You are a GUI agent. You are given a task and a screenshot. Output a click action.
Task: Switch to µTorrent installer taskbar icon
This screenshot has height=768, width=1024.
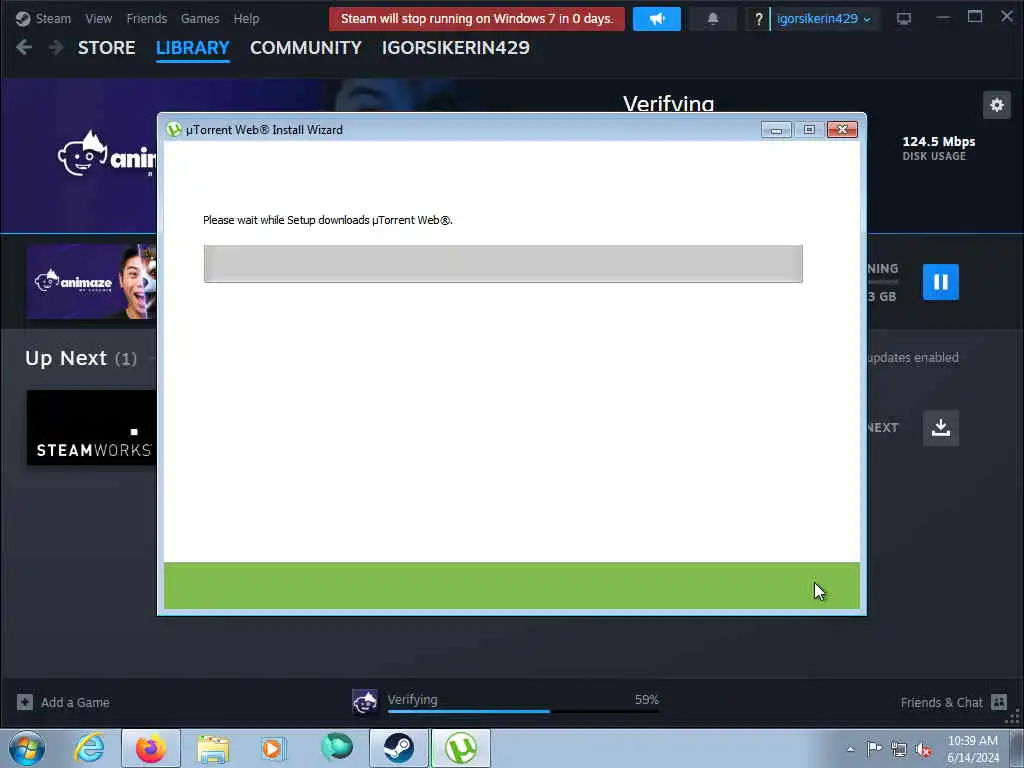click(x=461, y=748)
